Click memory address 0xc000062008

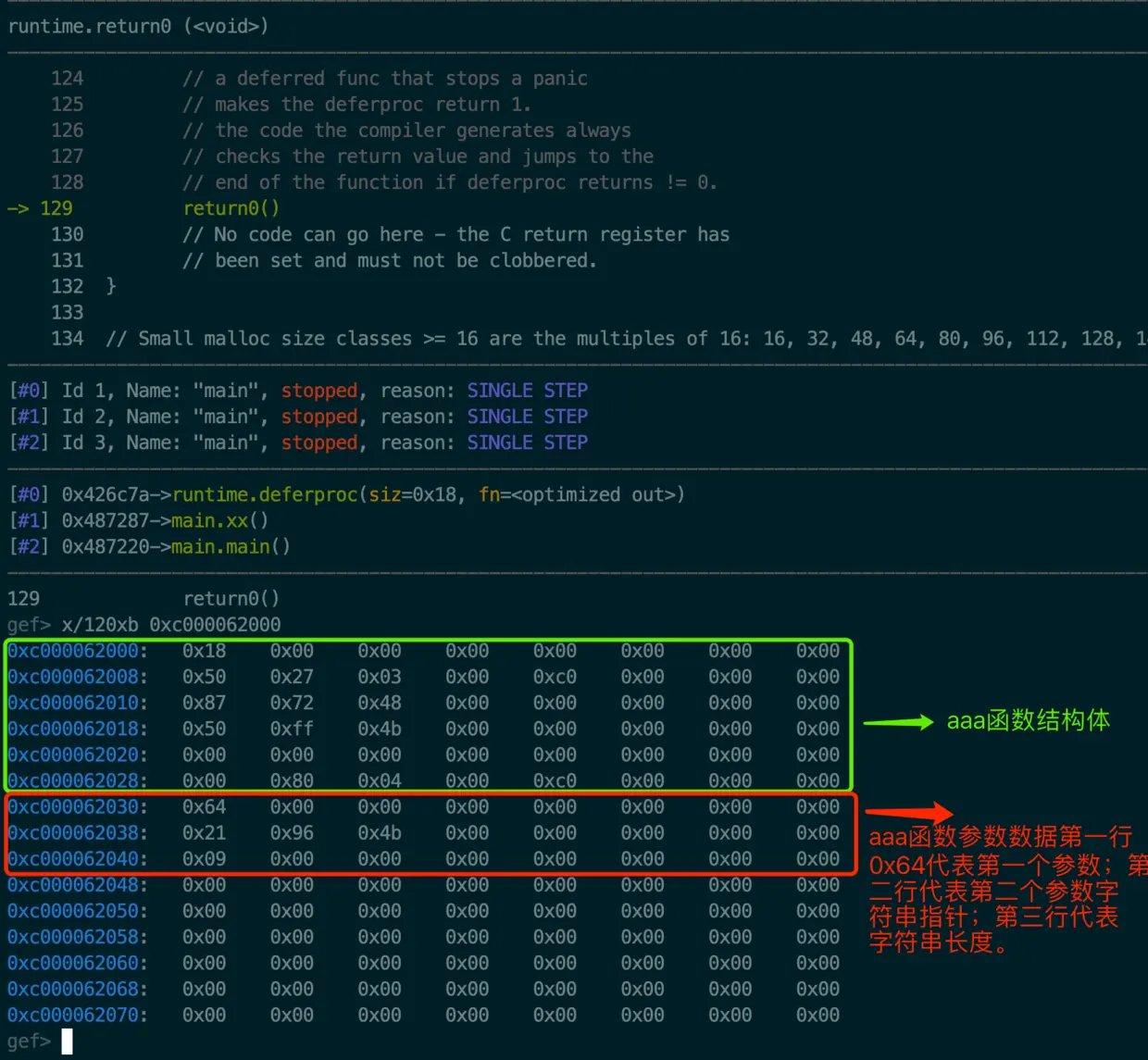[x=73, y=677]
